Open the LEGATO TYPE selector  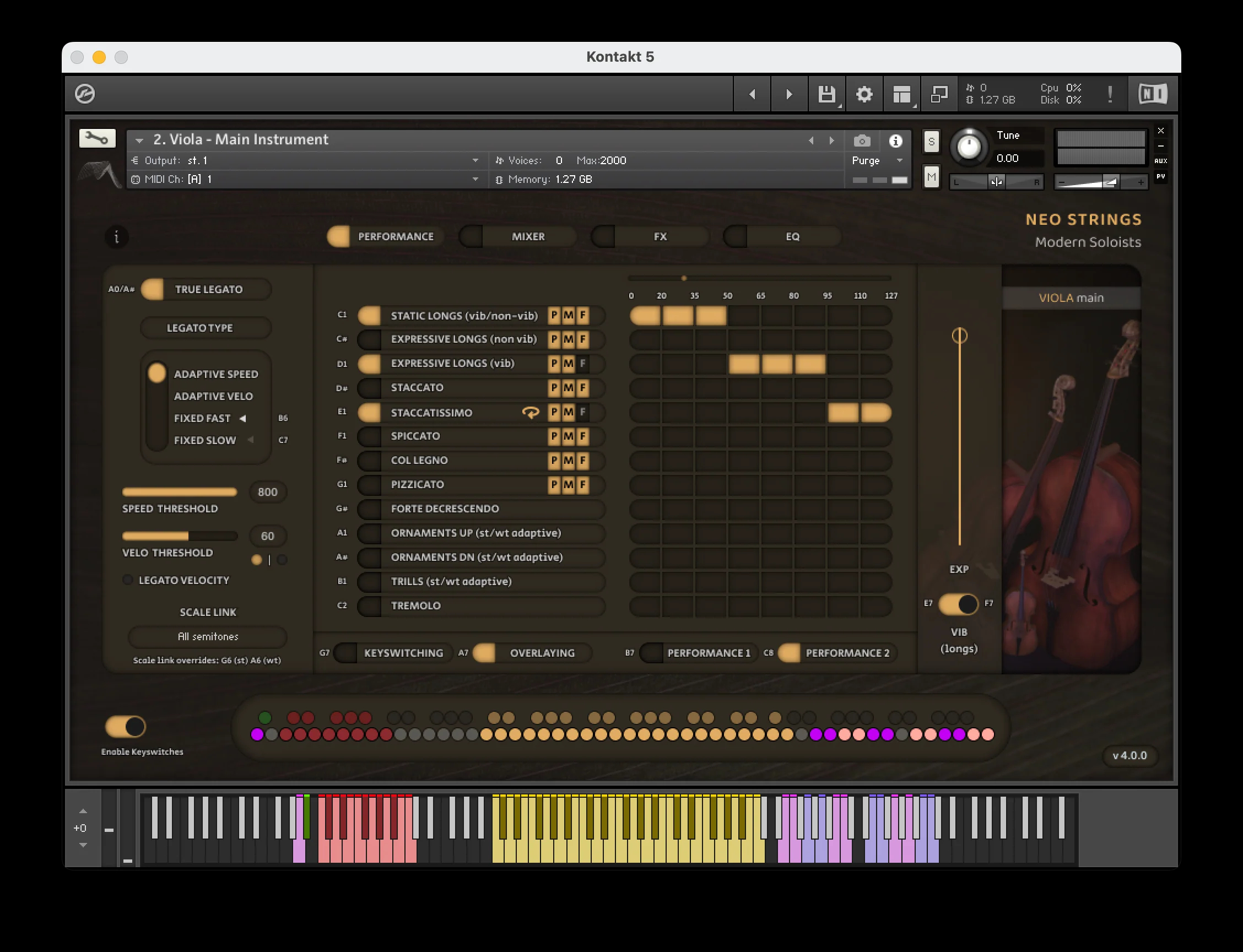click(x=206, y=328)
